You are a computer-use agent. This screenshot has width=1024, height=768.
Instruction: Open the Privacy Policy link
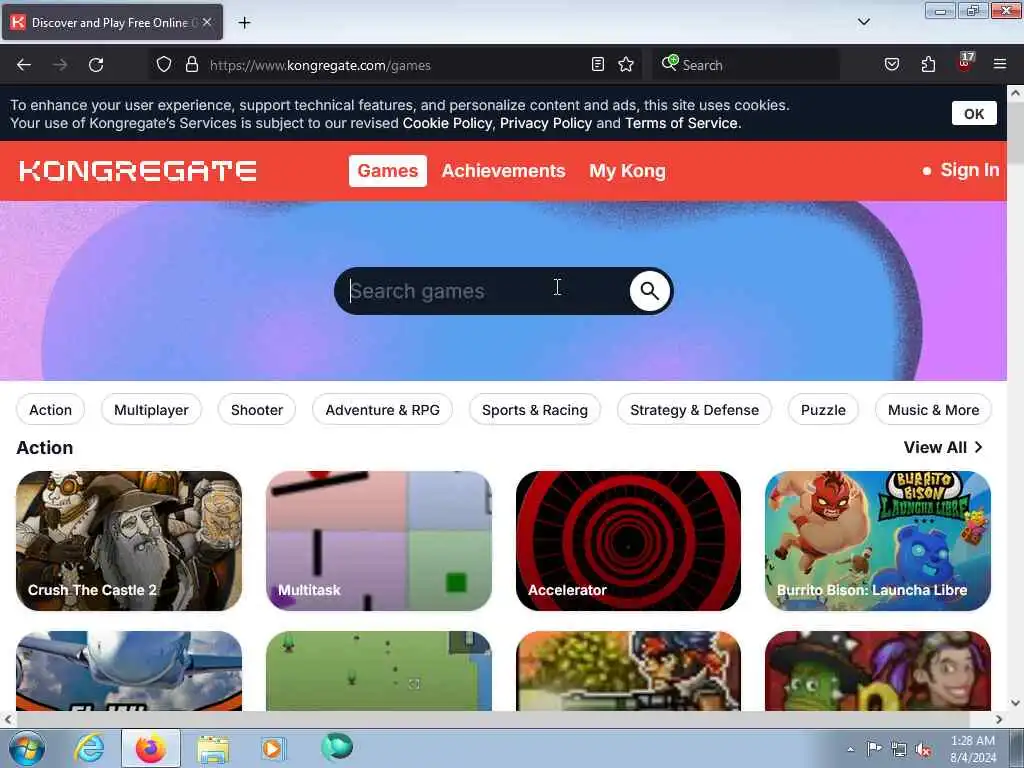pyautogui.click(x=546, y=123)
